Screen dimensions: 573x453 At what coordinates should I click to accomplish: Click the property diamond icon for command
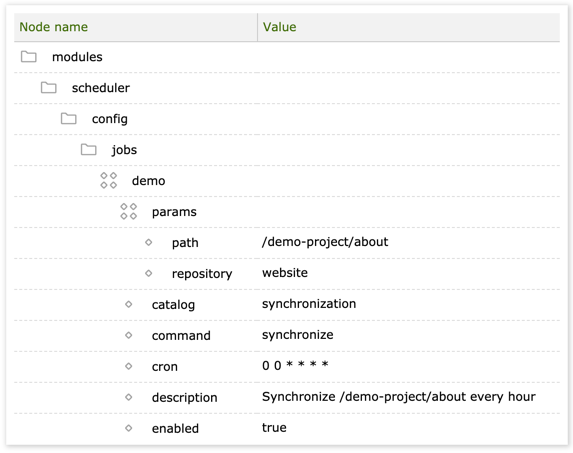(129, 335)
